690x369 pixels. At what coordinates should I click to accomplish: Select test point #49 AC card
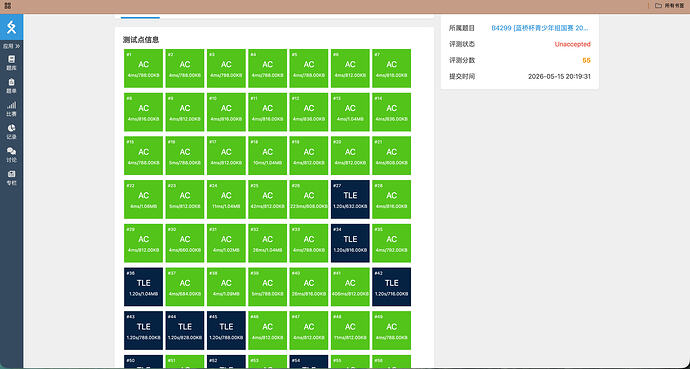click(392, 331)
